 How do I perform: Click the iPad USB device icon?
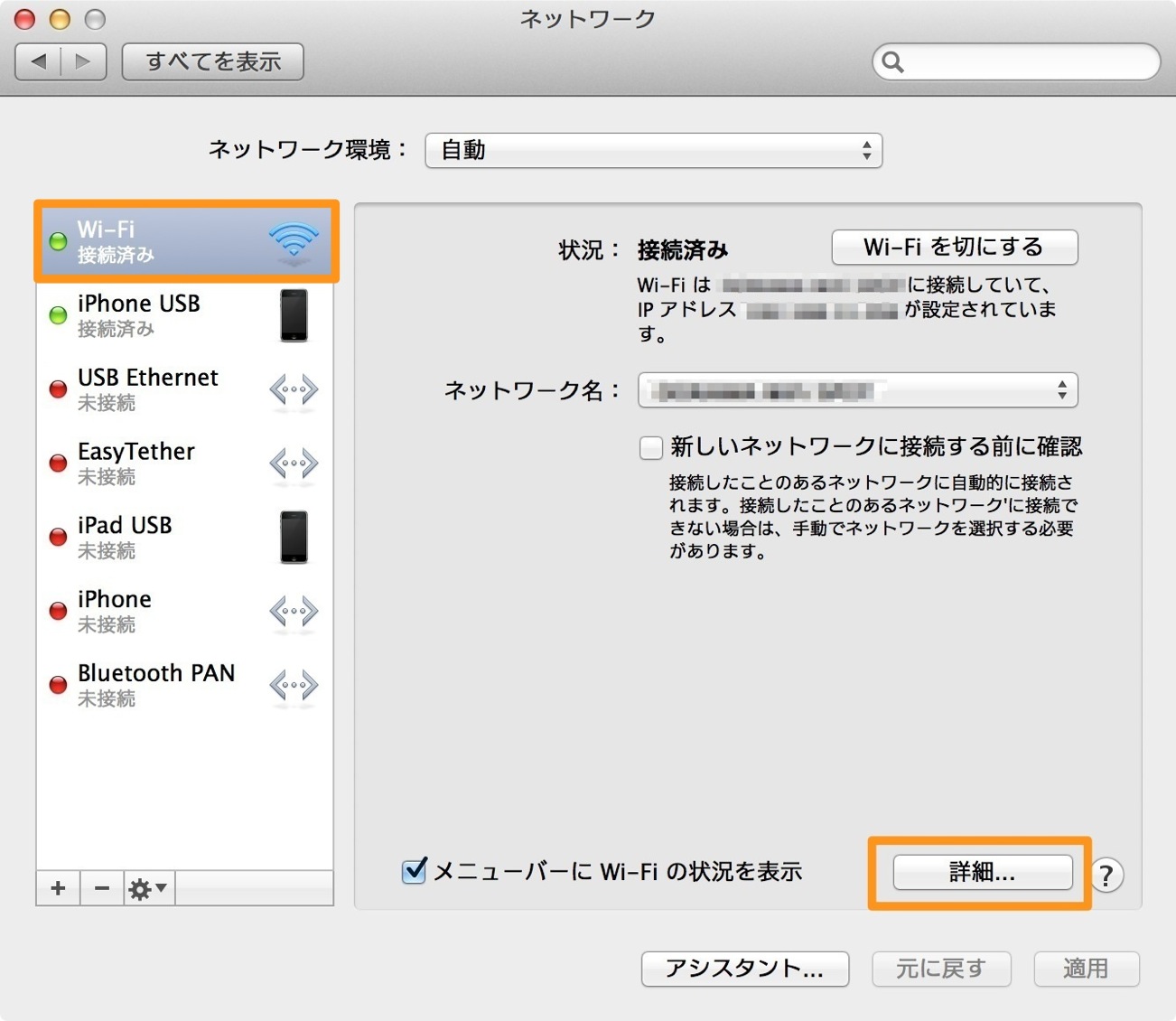[294, 538]
